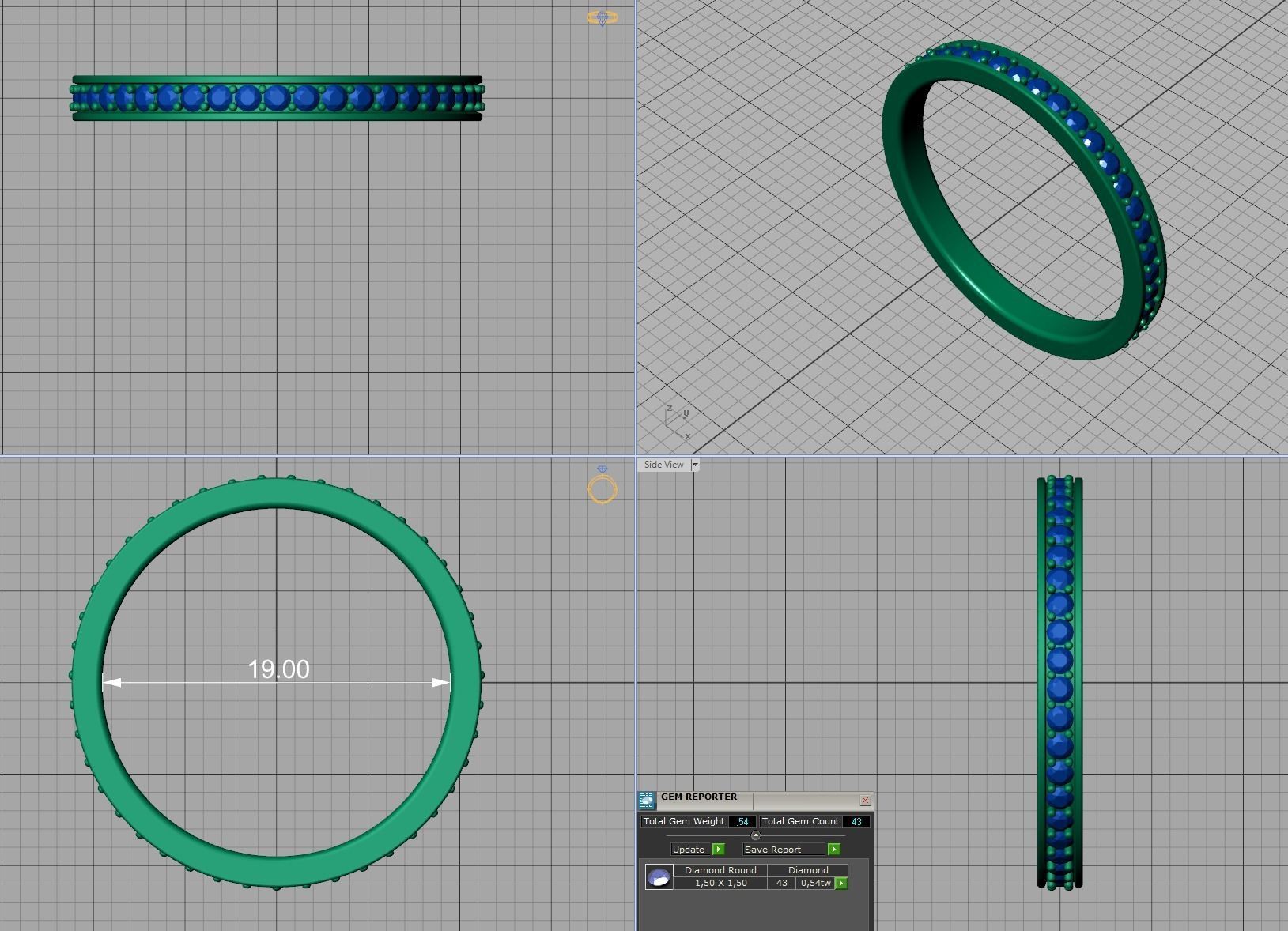Click the Gem Reporter panel icon
Screen dimensions: 1288x931
(647, 801)
